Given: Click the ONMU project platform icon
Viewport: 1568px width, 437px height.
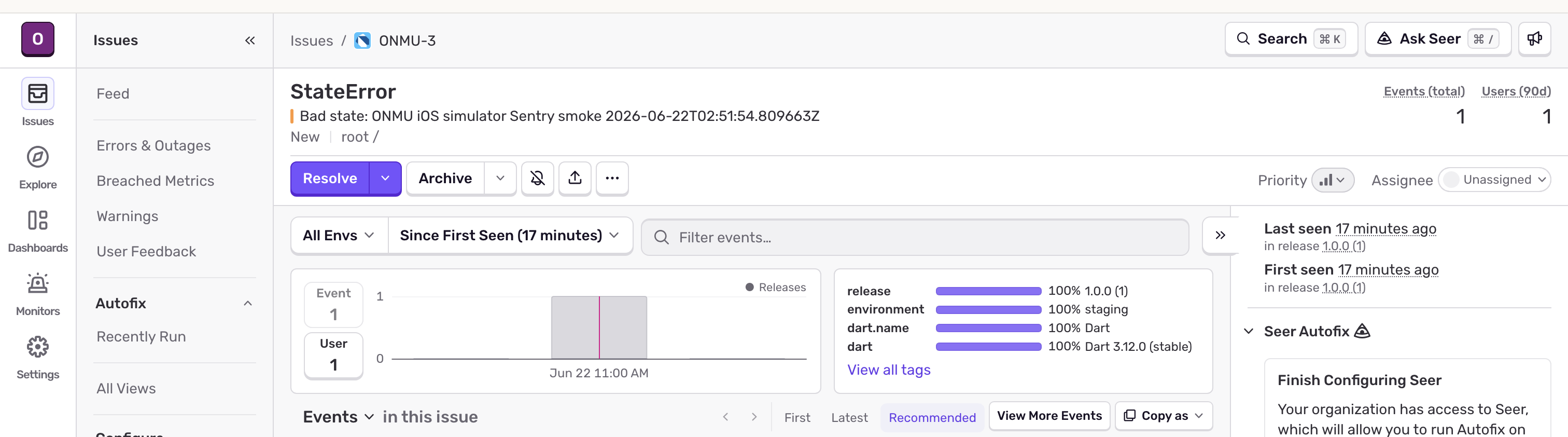Looking at the screenshot, I should (x=362, y=40).
